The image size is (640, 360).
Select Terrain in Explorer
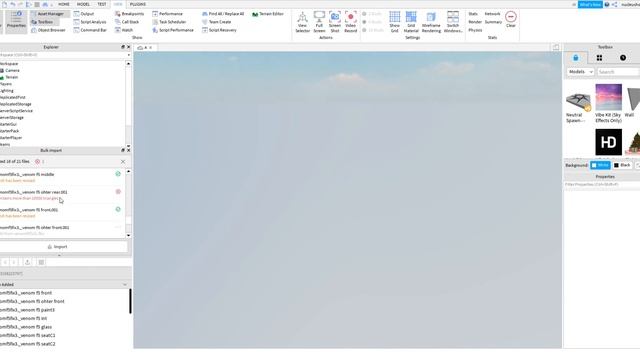click(x=11, y=77)
